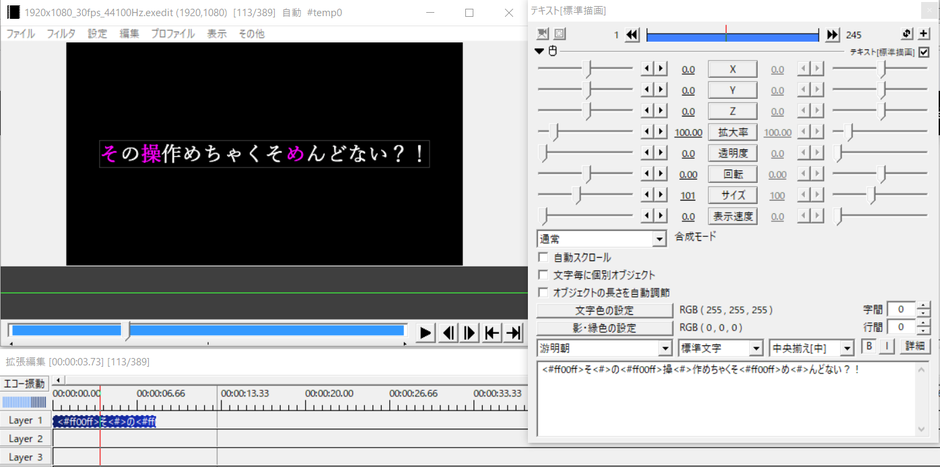Decrease 透明度 start value with its left arrow

coord(647,153)
